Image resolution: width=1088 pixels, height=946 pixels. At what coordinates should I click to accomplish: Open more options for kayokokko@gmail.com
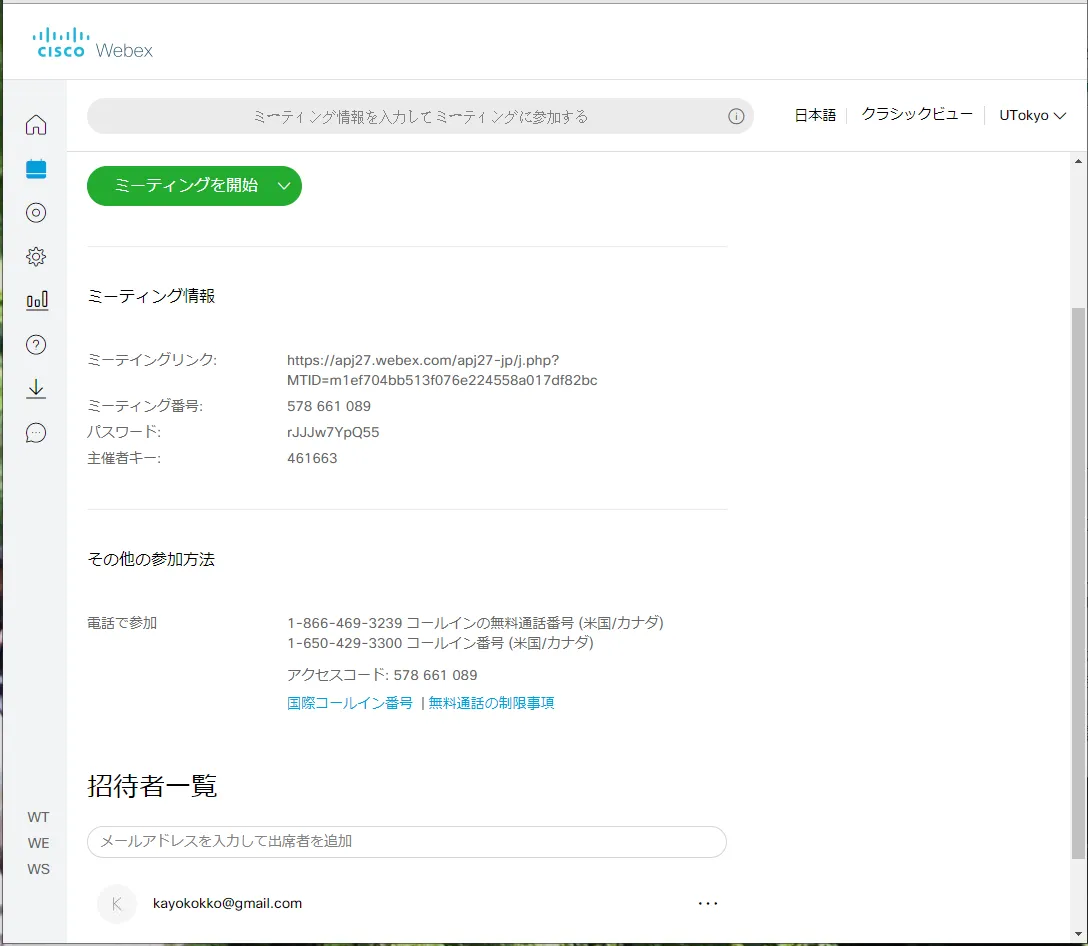pyautogui.click(x=708, y=902)
